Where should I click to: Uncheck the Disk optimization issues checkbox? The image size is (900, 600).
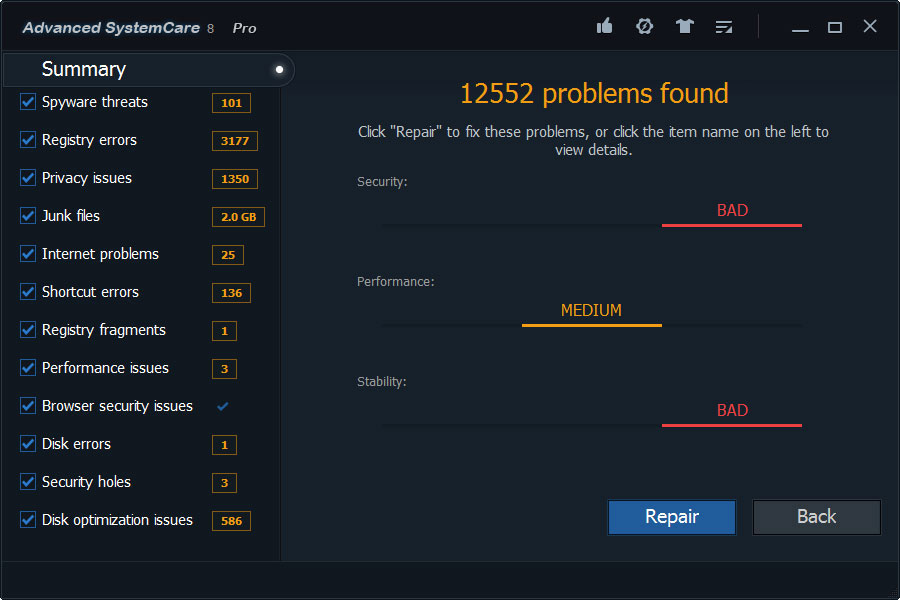click(x=28, y=520)
